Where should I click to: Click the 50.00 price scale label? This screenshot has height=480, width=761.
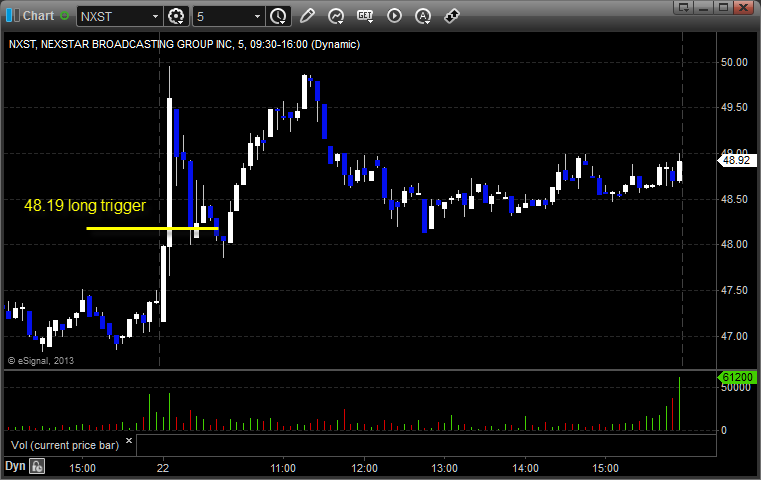click(734, 62)
